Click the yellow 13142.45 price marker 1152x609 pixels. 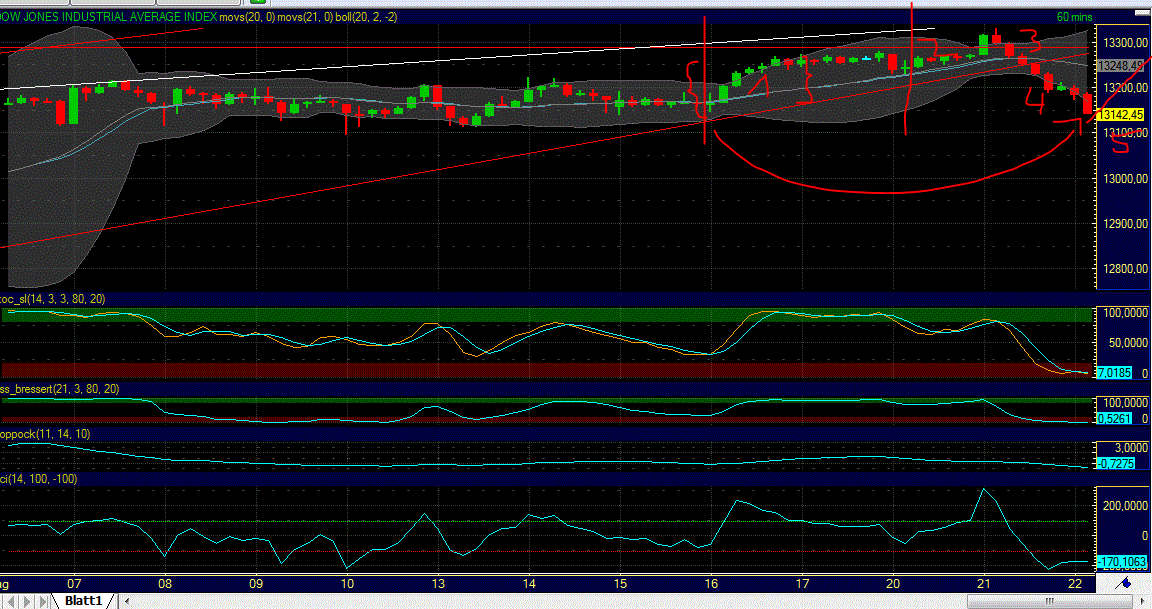(1118, 115)
